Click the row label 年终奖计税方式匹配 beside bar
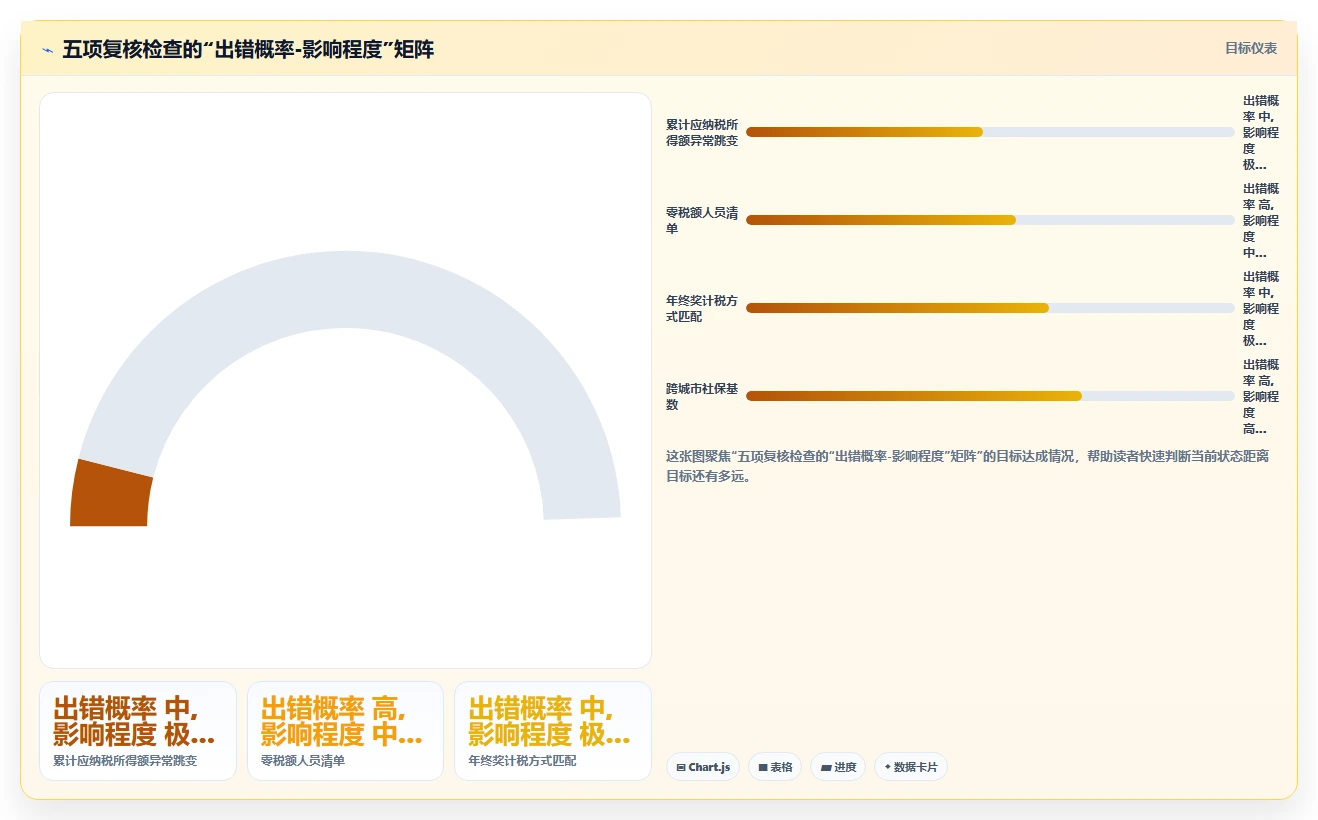The width and height of the screenshot is (1318, 820). [702, 308]
